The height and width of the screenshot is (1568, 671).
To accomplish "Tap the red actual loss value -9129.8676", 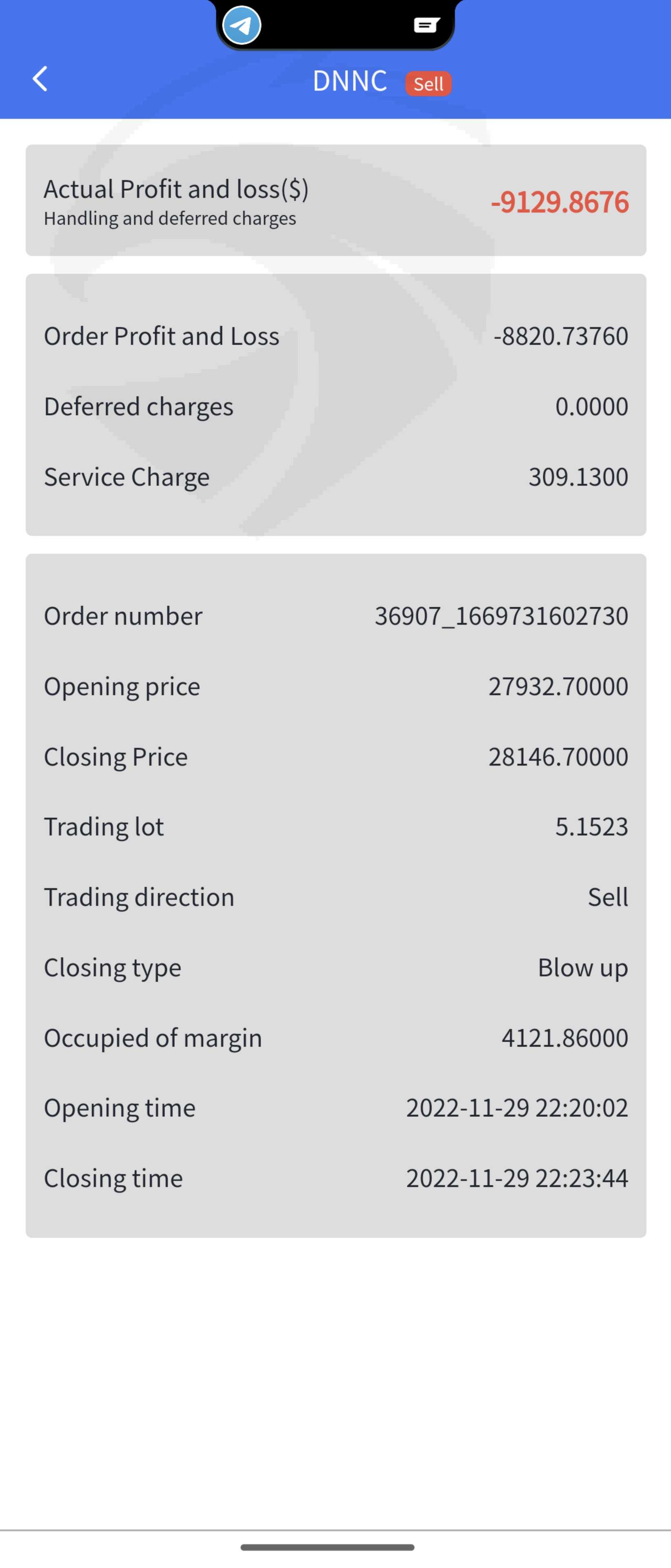I will pos(559,202).
